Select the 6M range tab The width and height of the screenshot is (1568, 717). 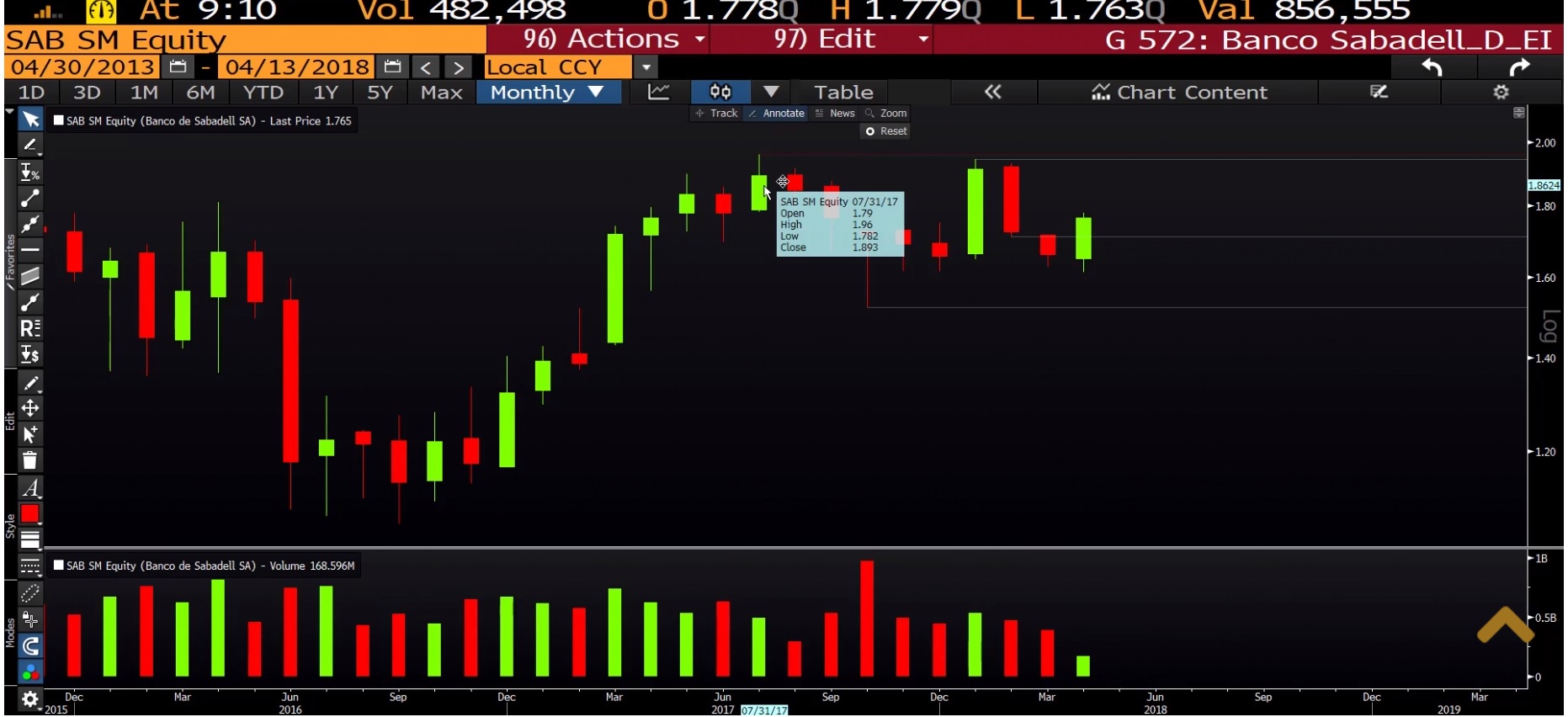point(200,92)
